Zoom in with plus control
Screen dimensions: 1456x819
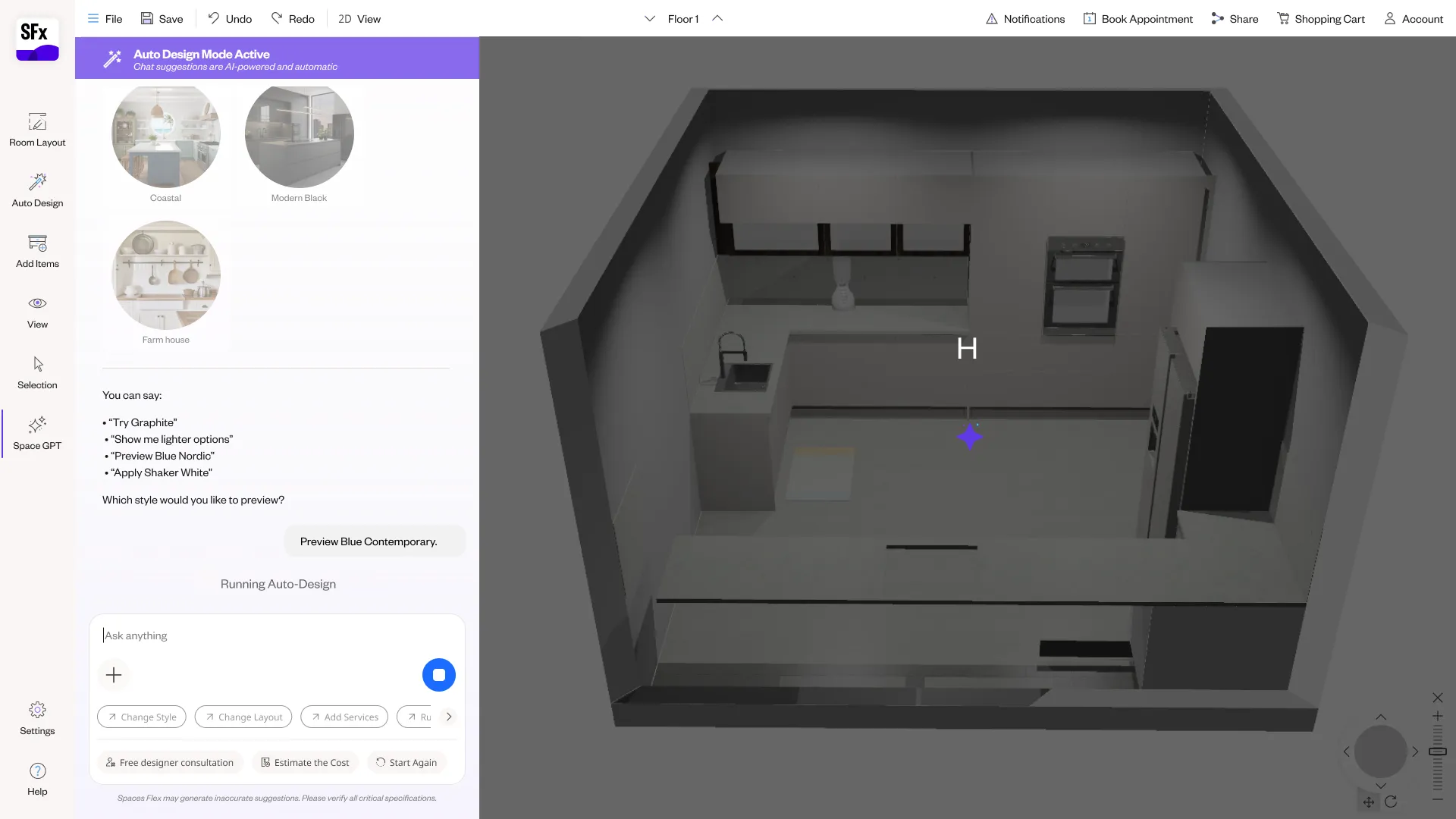(x=1438, y=716)
